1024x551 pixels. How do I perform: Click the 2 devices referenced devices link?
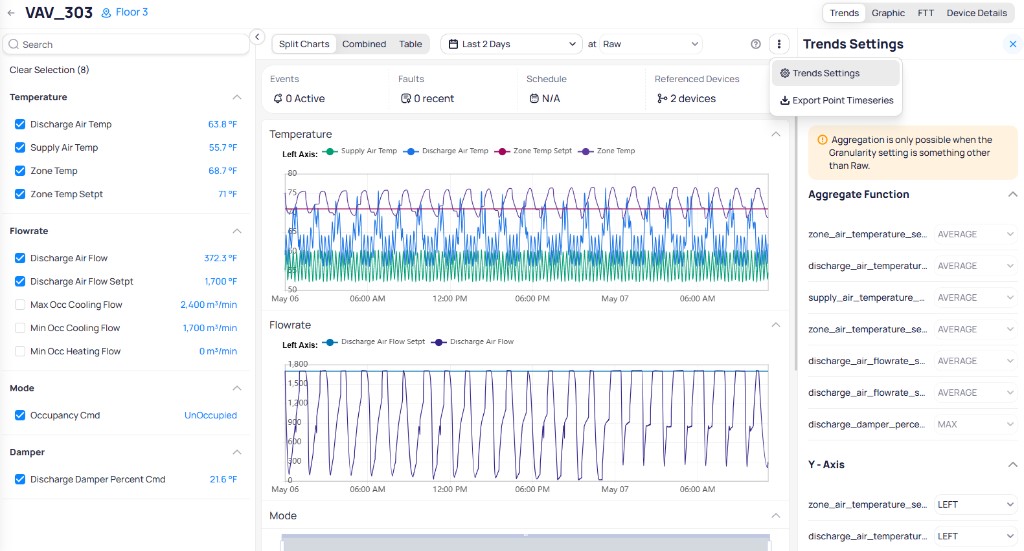coord(693,99)
